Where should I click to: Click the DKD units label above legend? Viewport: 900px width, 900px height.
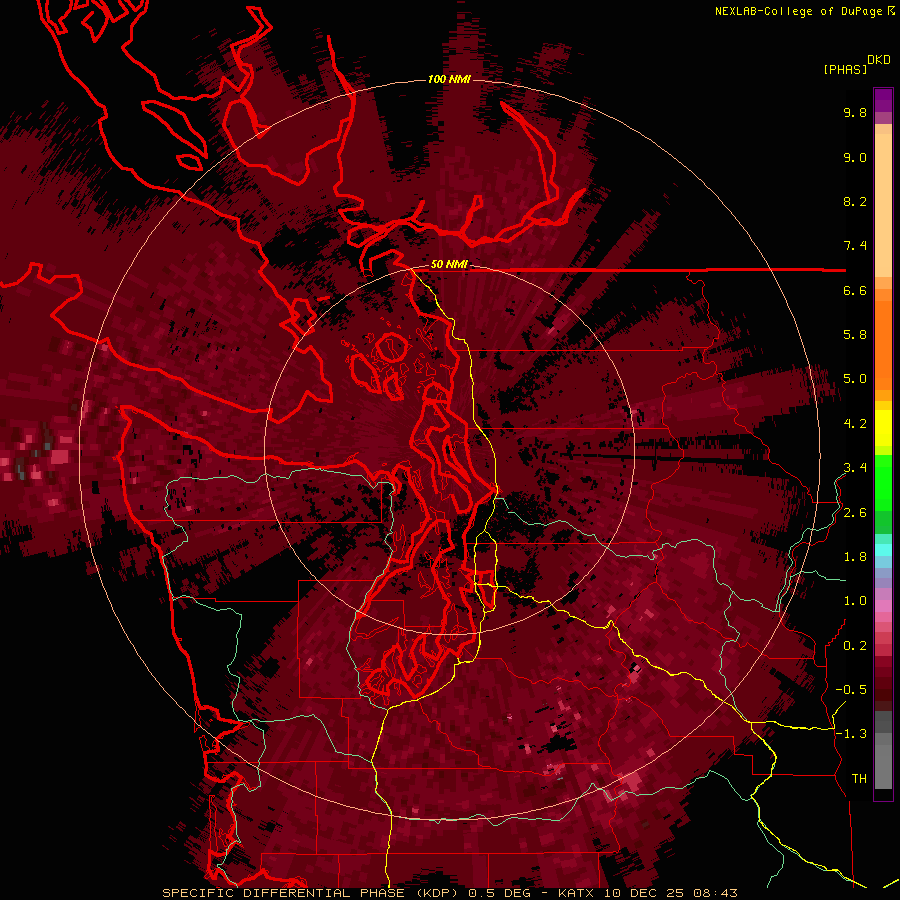click(x=879, y=60)
